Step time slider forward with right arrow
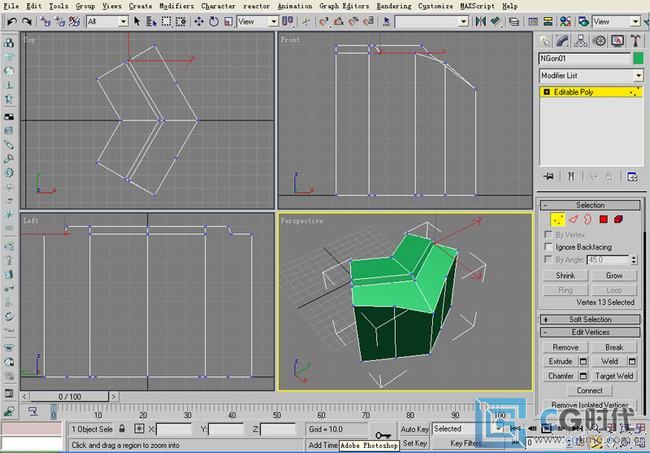The height and width of the screenshot is (453, 650). [114, 397]
